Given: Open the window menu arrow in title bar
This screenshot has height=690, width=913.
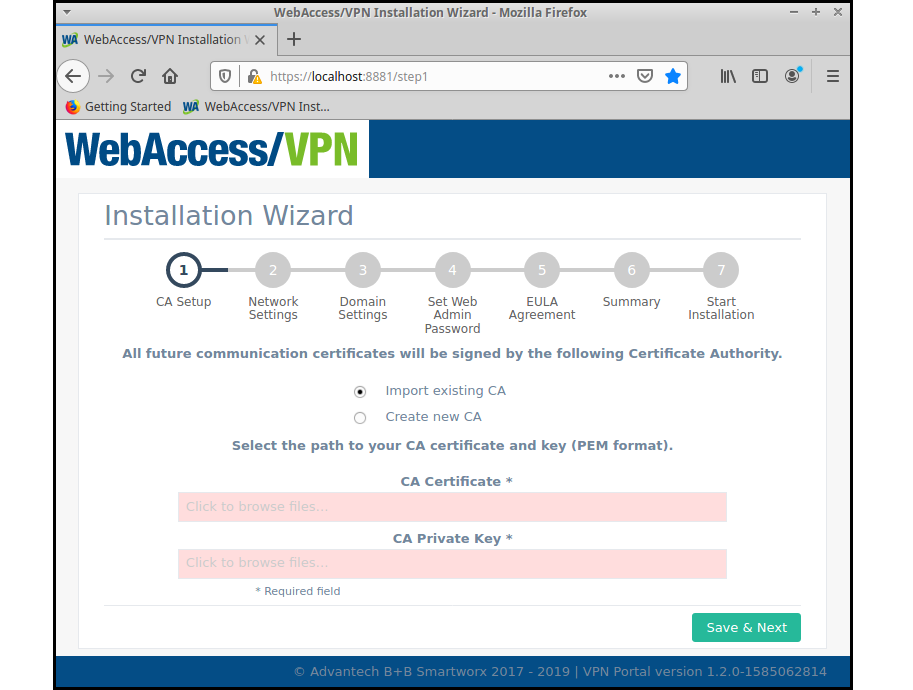Looking at the screenshot, I should click(67, 12).
